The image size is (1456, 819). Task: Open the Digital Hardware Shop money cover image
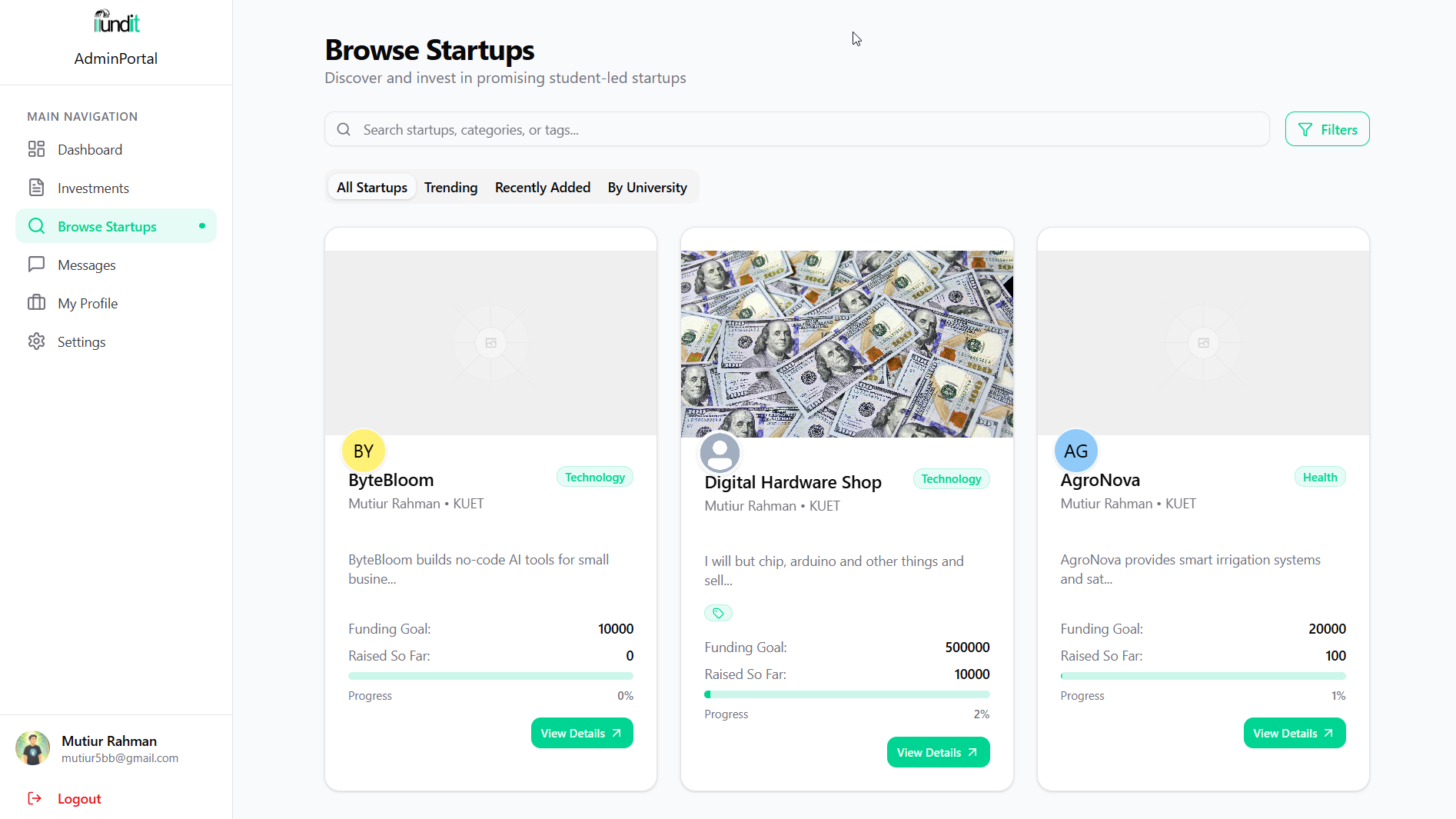(846, 344)
